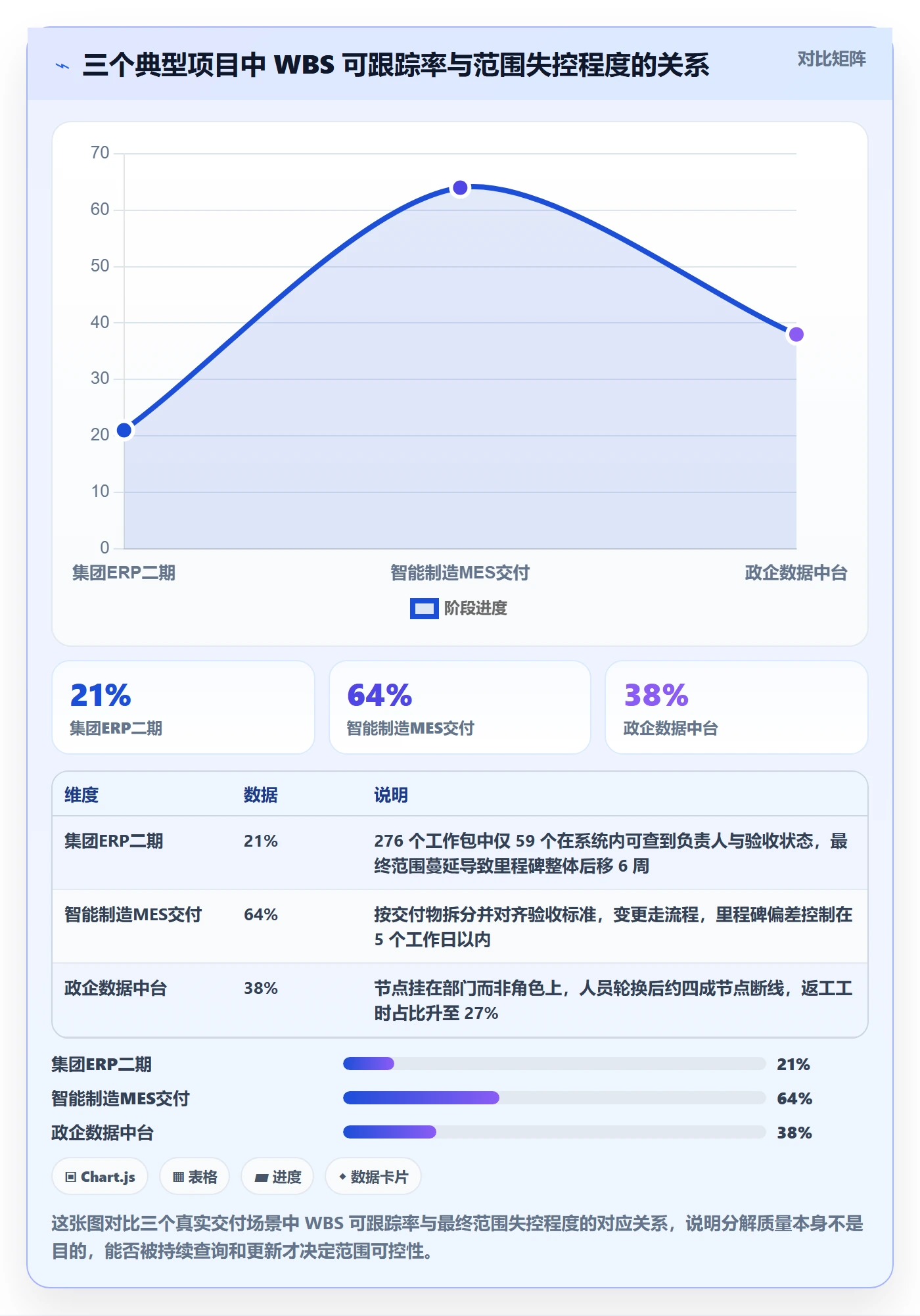
Task: Click the description mentioning 节点挂在部门
Action: [613, 1000]
